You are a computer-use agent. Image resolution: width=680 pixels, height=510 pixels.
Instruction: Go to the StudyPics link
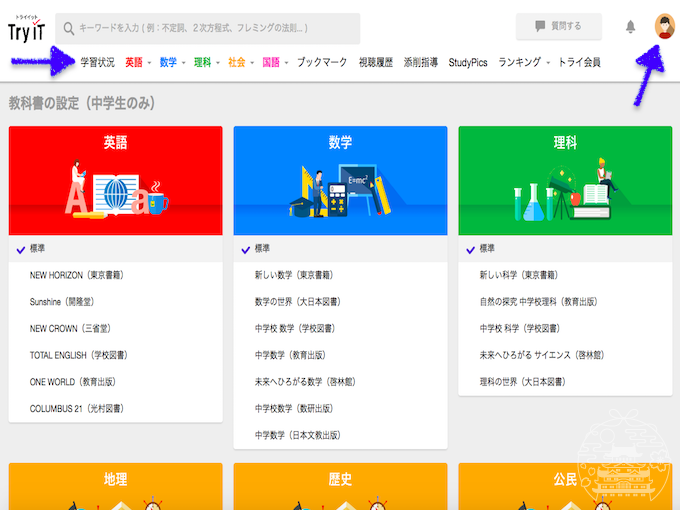[x=468, y=62]
